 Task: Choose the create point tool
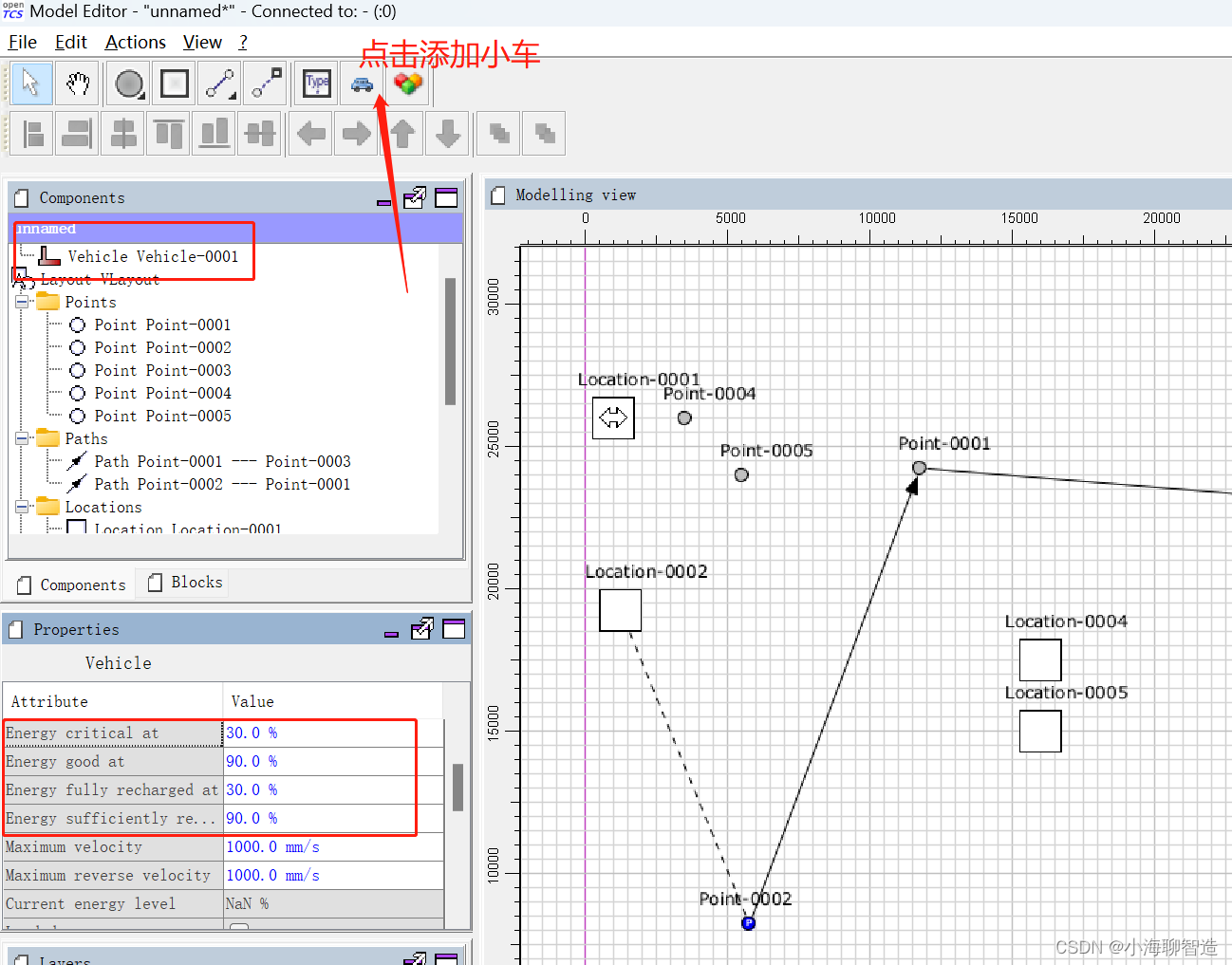128,84
